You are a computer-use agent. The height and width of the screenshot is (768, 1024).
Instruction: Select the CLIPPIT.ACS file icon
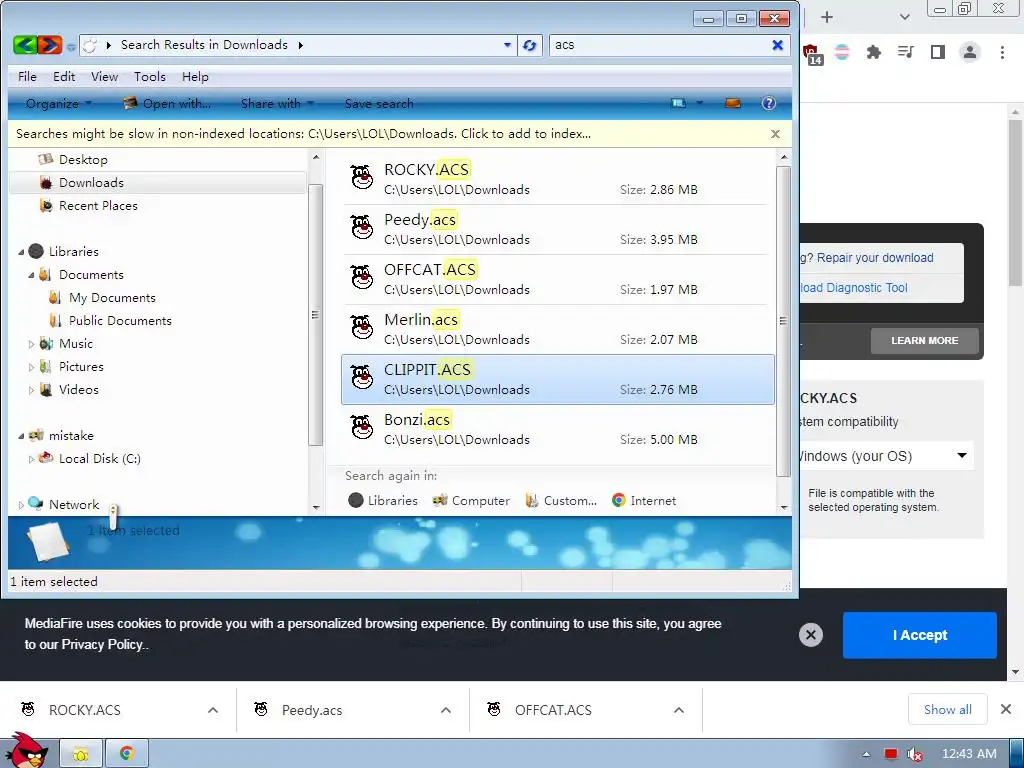pos(362,378)
